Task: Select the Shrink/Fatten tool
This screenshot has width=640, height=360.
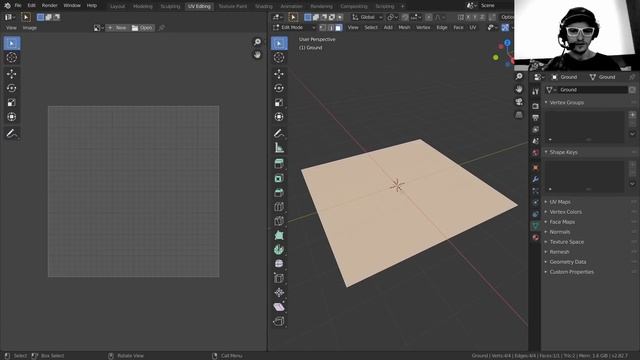Action: pos(279,293)
